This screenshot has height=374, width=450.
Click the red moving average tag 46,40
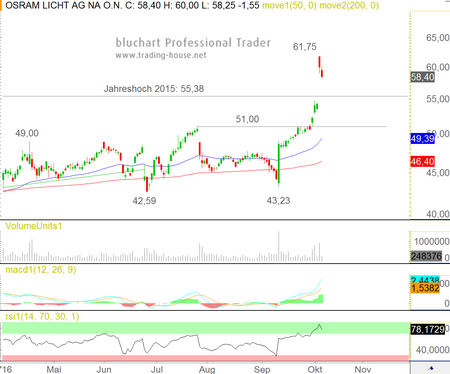point(422,162)
